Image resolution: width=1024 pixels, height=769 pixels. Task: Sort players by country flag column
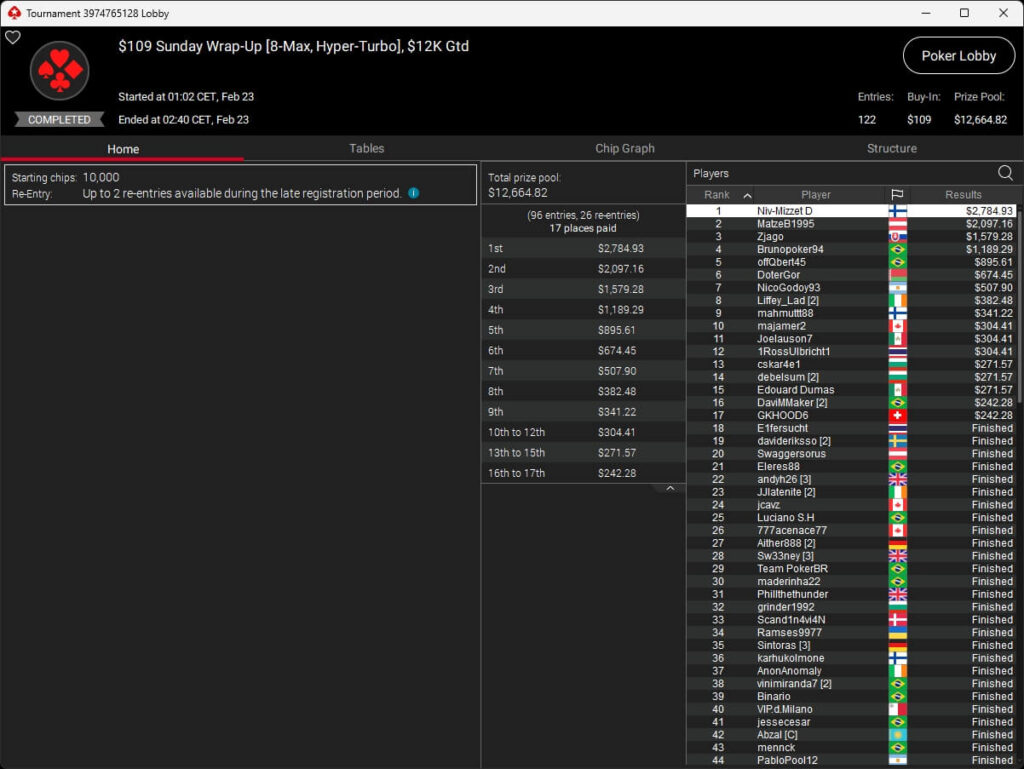tap(896, 195)
